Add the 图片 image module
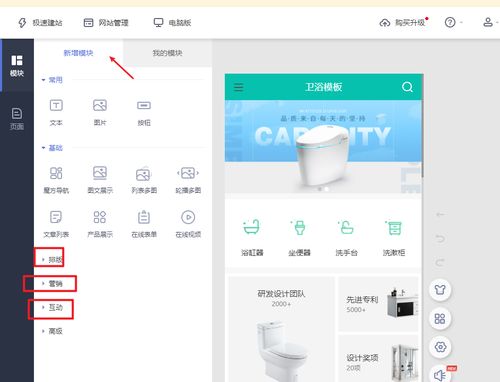Screen dimensions: 500x382 100,112
